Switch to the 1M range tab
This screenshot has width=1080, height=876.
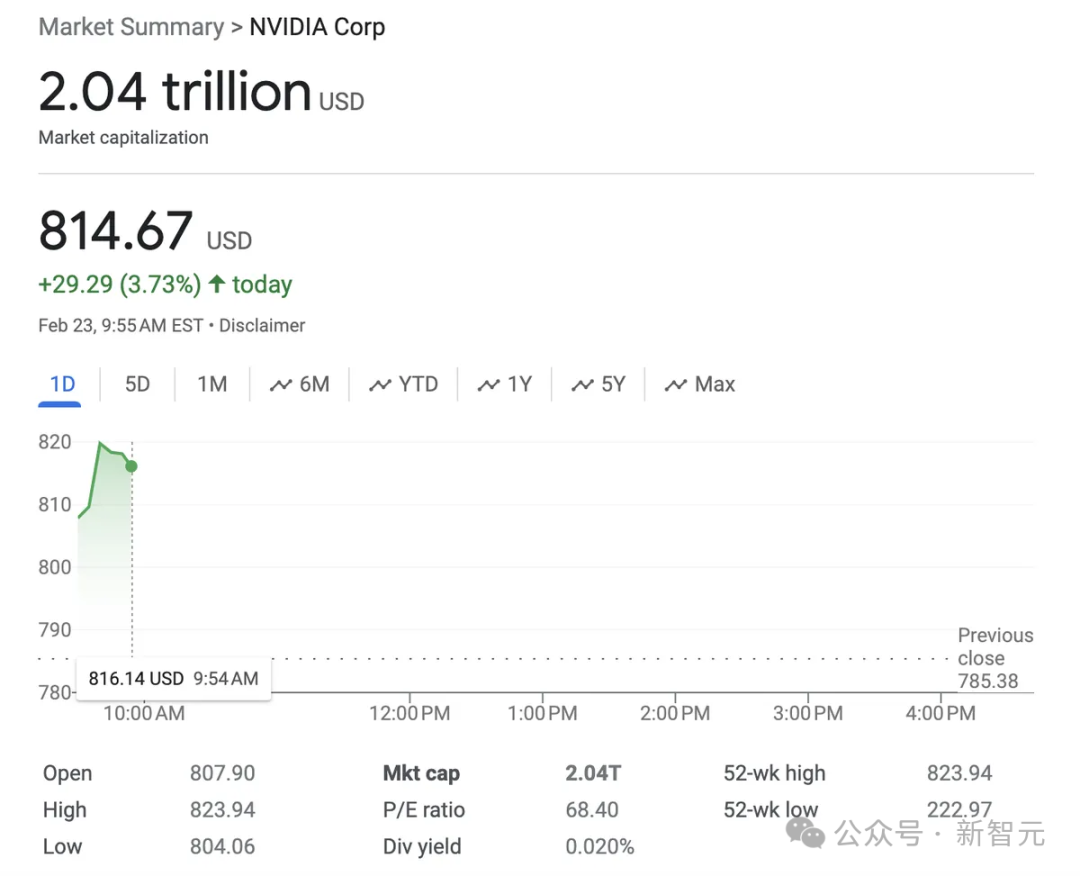coord(212,384)
